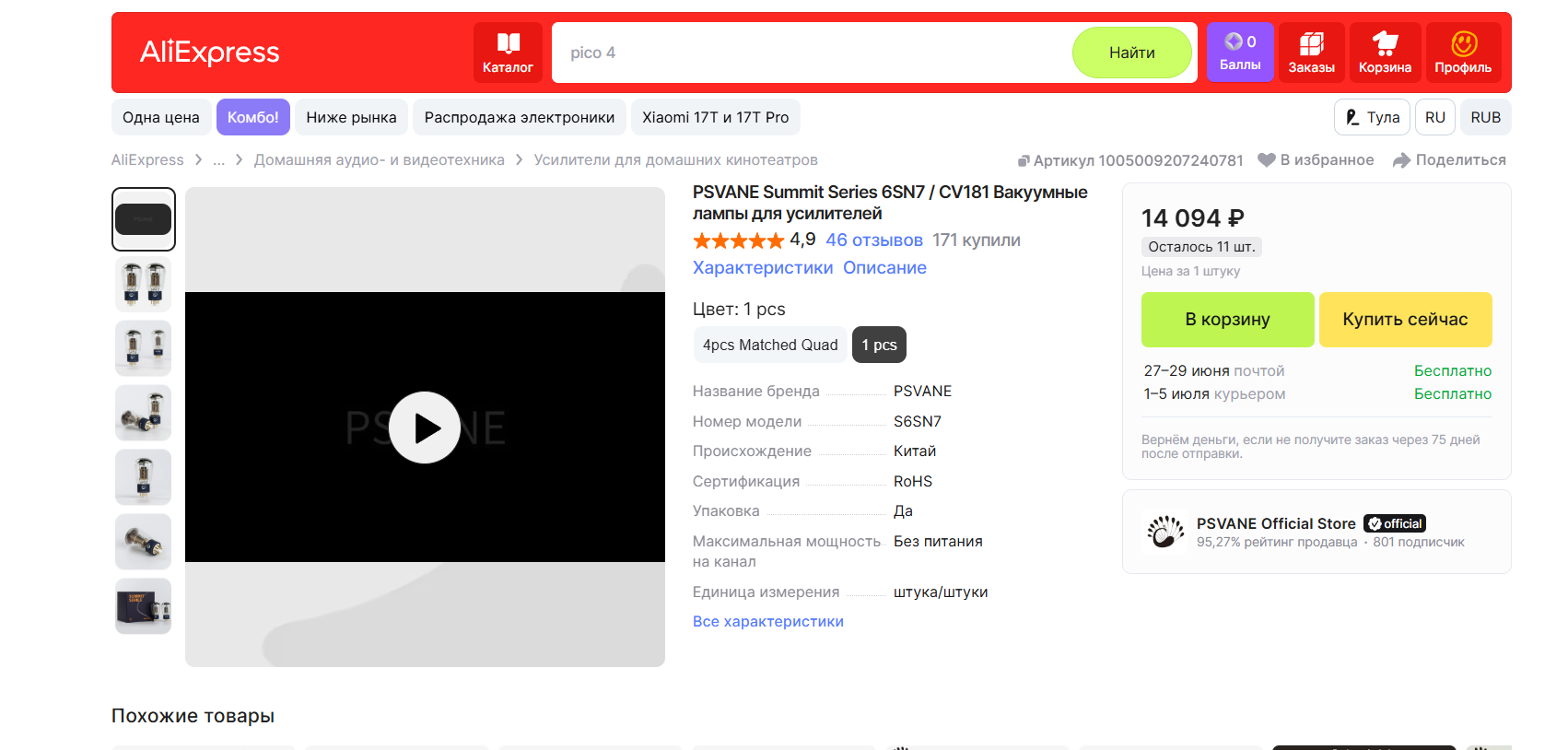Select the first video thumbnail
Screen dimensions: 1568x750
pyautogui.click(x=144, y=219)
